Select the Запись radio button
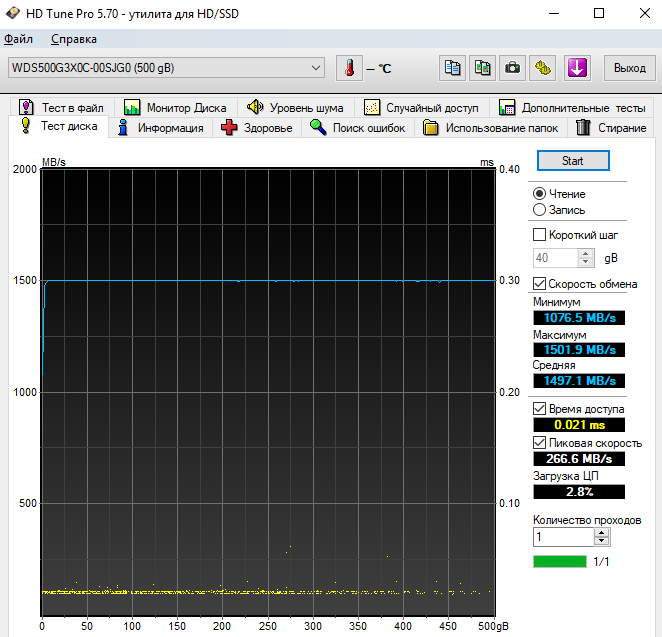The width and height of the screenshot is (662, 637). 540,210
